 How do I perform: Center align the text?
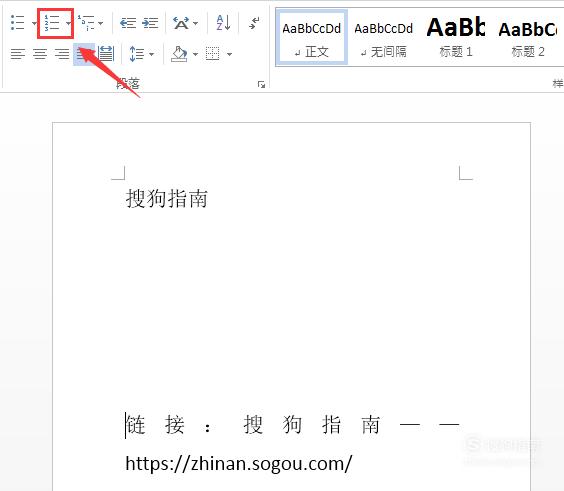click(x=40, y=54)
